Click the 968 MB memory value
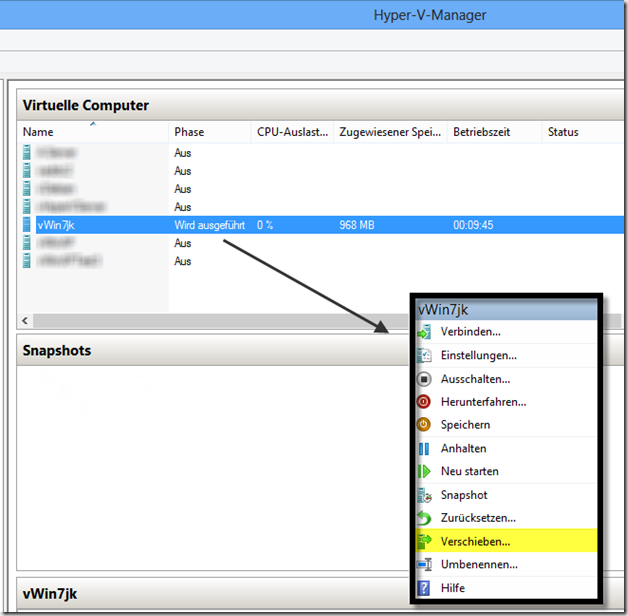The image size is (628, 616). click(357, 225)
